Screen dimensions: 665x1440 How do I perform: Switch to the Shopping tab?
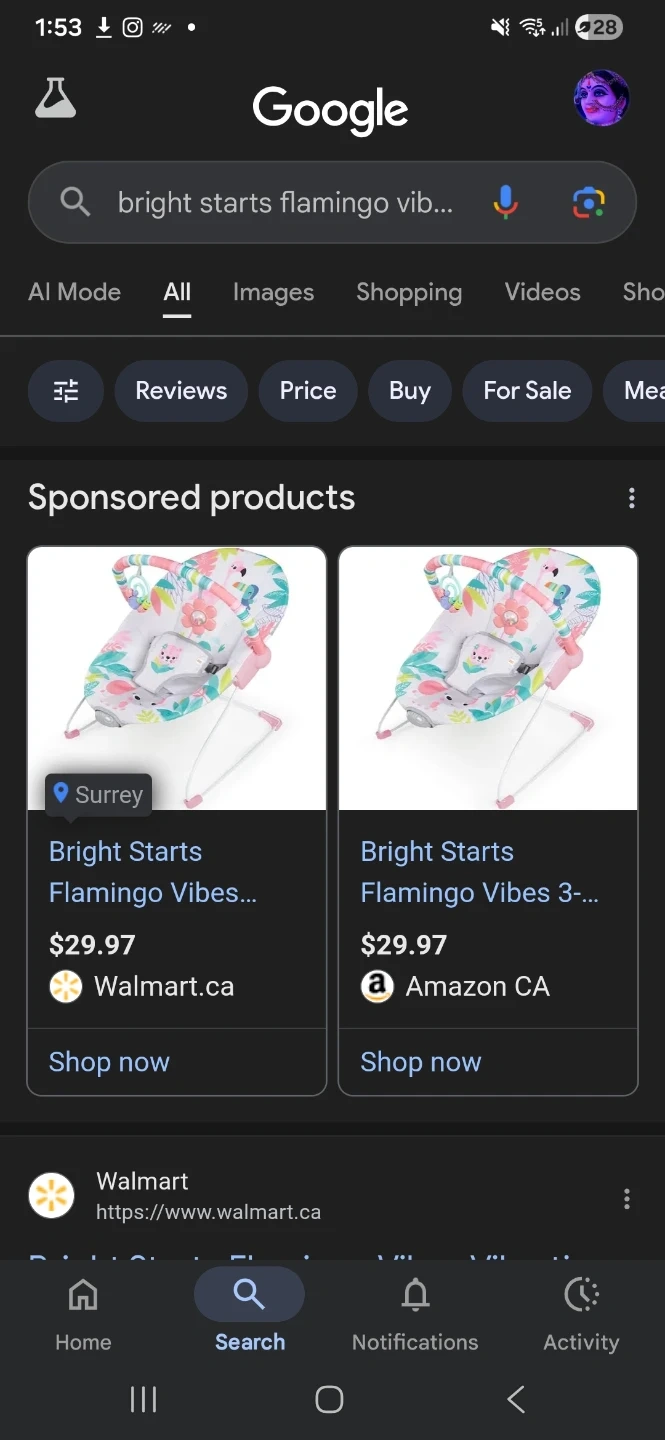[409, 292]
